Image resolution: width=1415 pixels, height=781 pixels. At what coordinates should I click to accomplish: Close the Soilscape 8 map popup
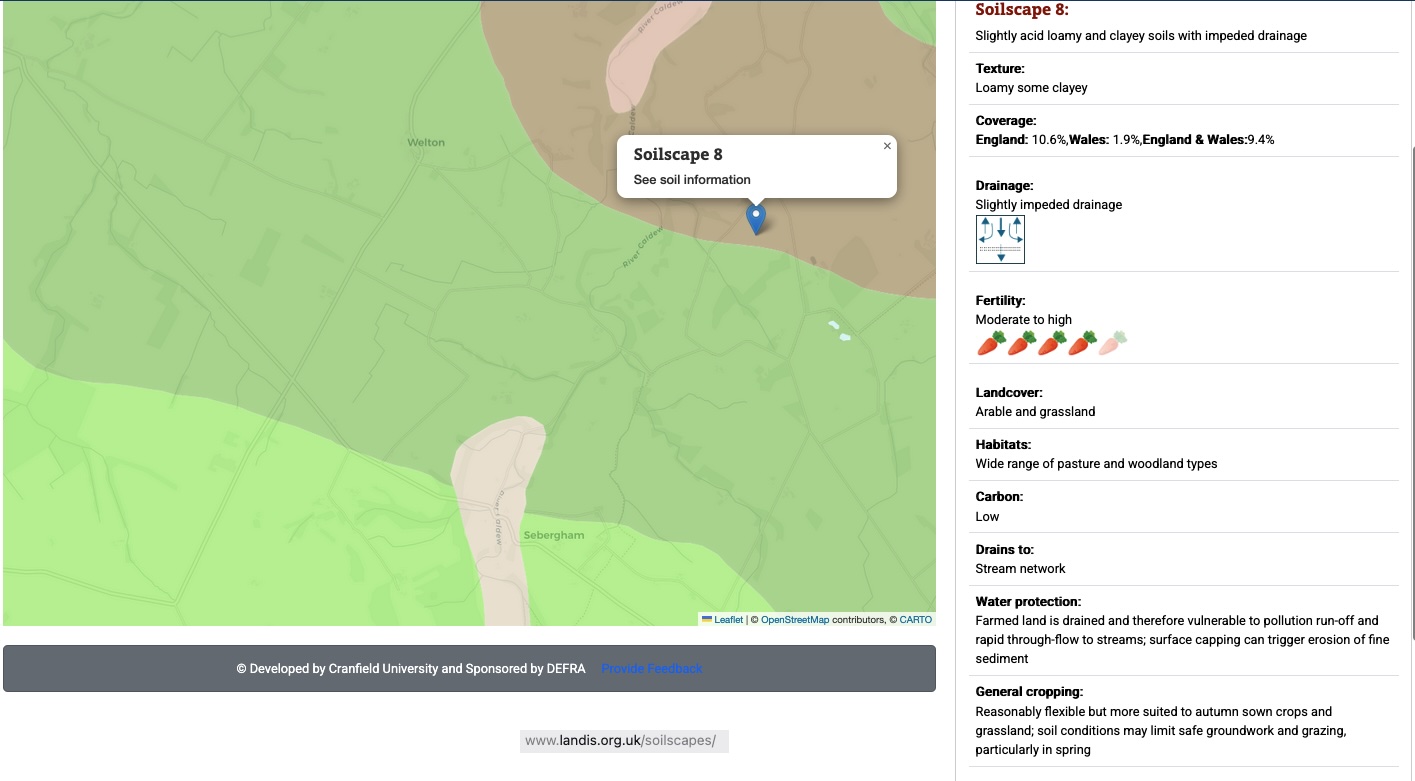(886, 146)
